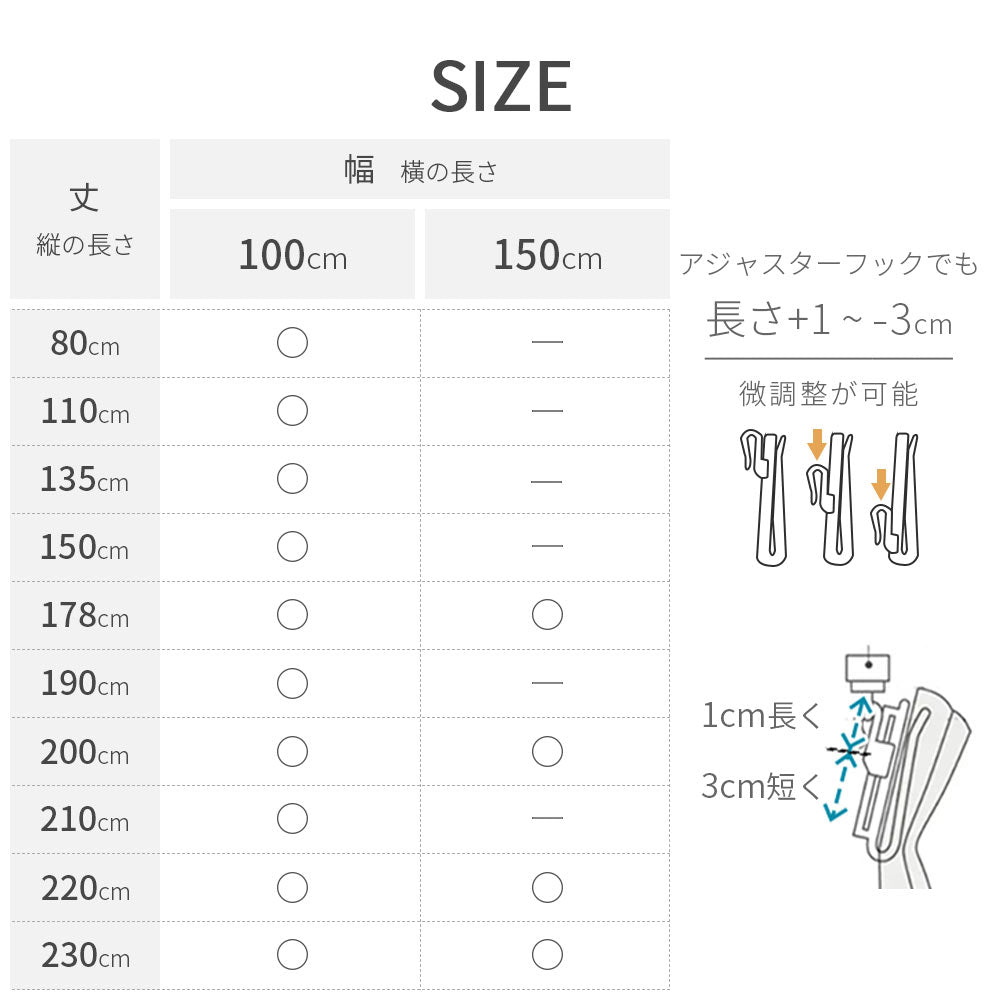Image resolution: width=1000 pixels, height=1000 pixels.
Task: Select the 150cm width column header
Action: (x=547, y=255)
